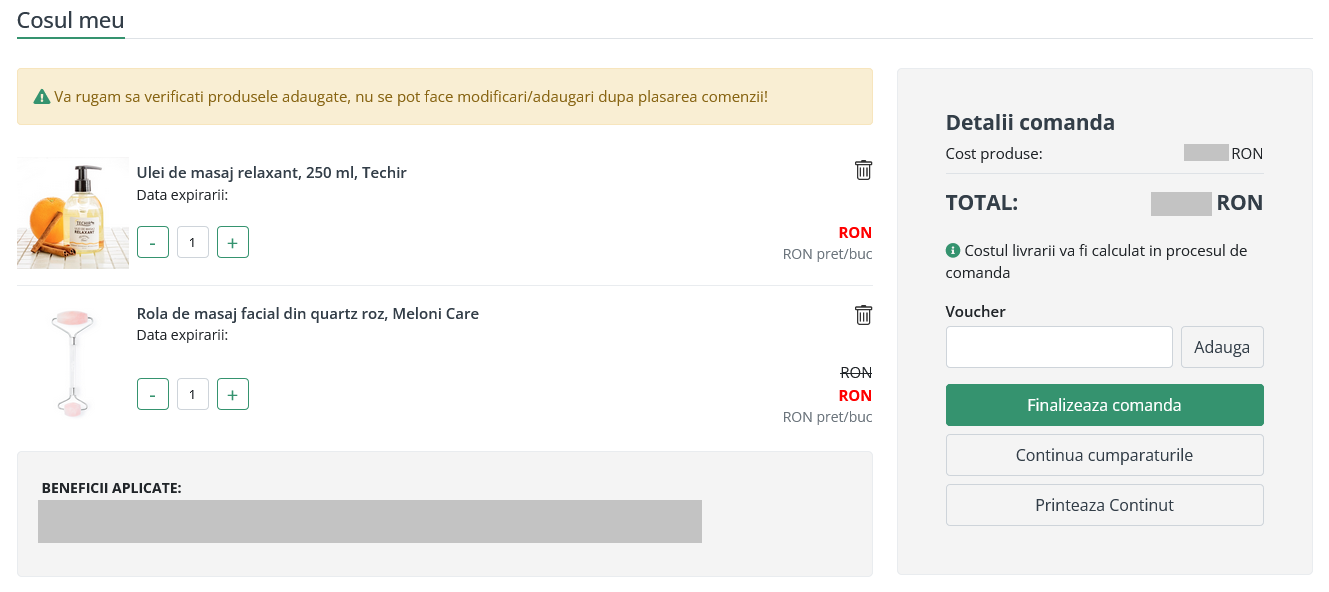Decrease quantity of Rola de masaj facial
The height and width of the screenshot is (592, 1329).
(x=153, y=394)
